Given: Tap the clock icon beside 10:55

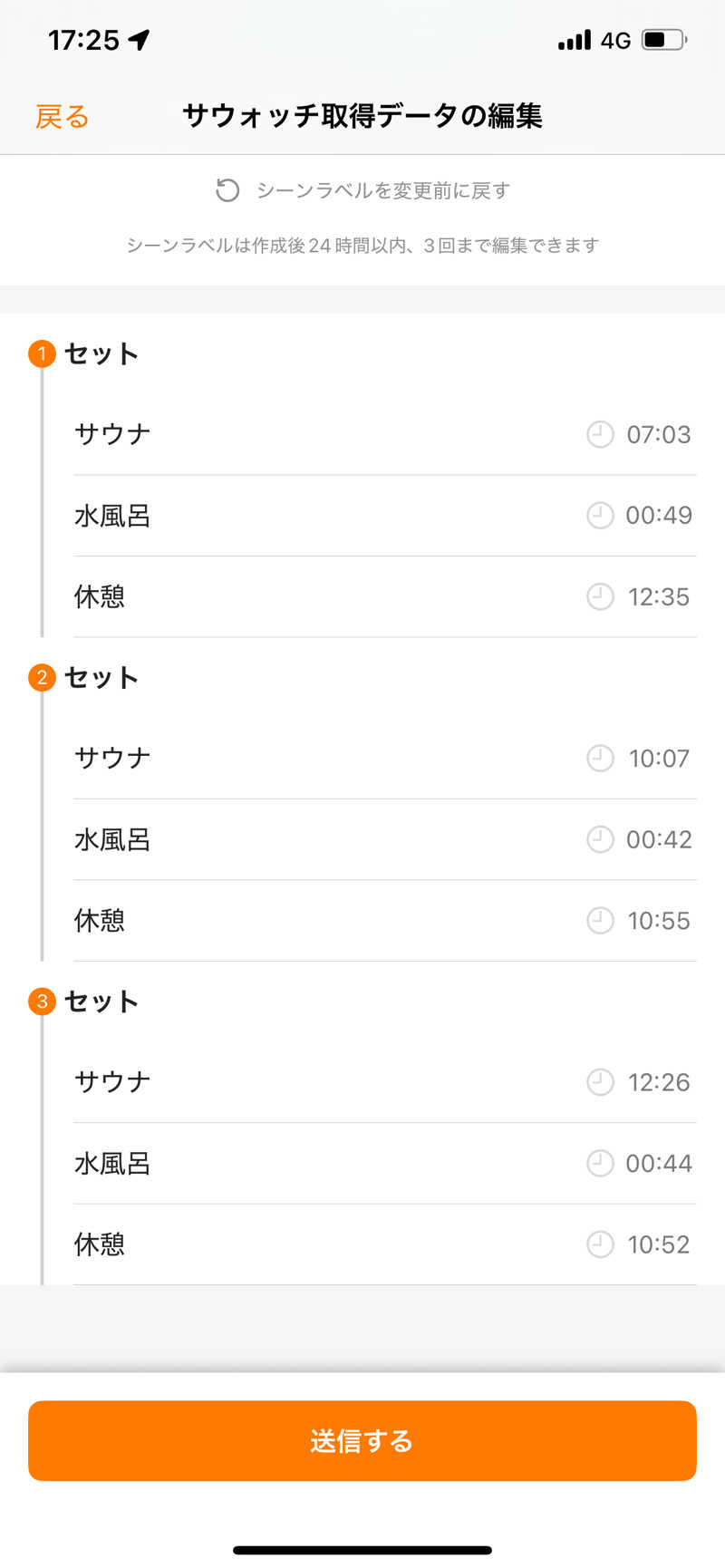Looking at the screenshot, I should [600, 921].
